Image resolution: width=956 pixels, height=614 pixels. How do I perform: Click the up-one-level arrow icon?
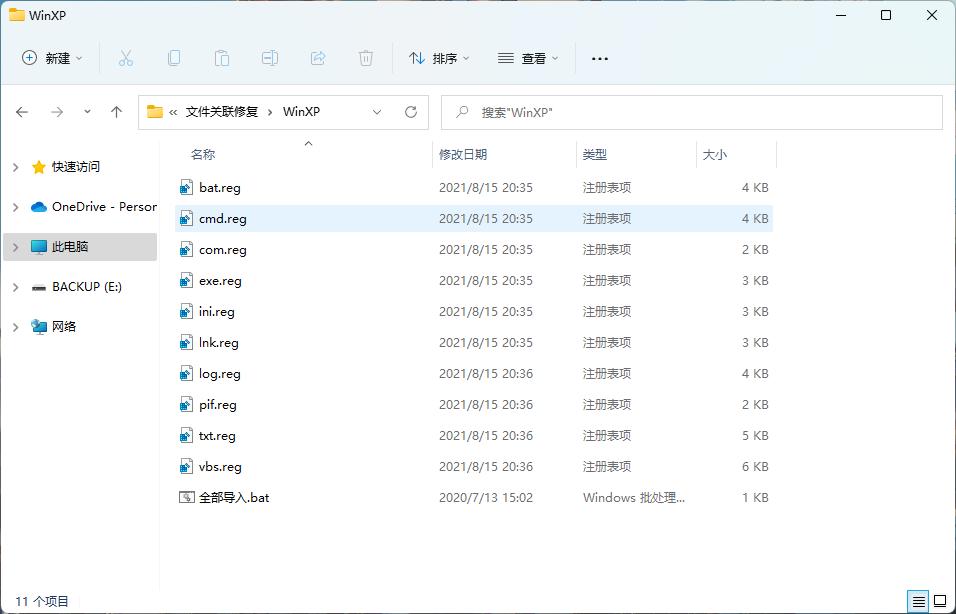click(116, 112)
